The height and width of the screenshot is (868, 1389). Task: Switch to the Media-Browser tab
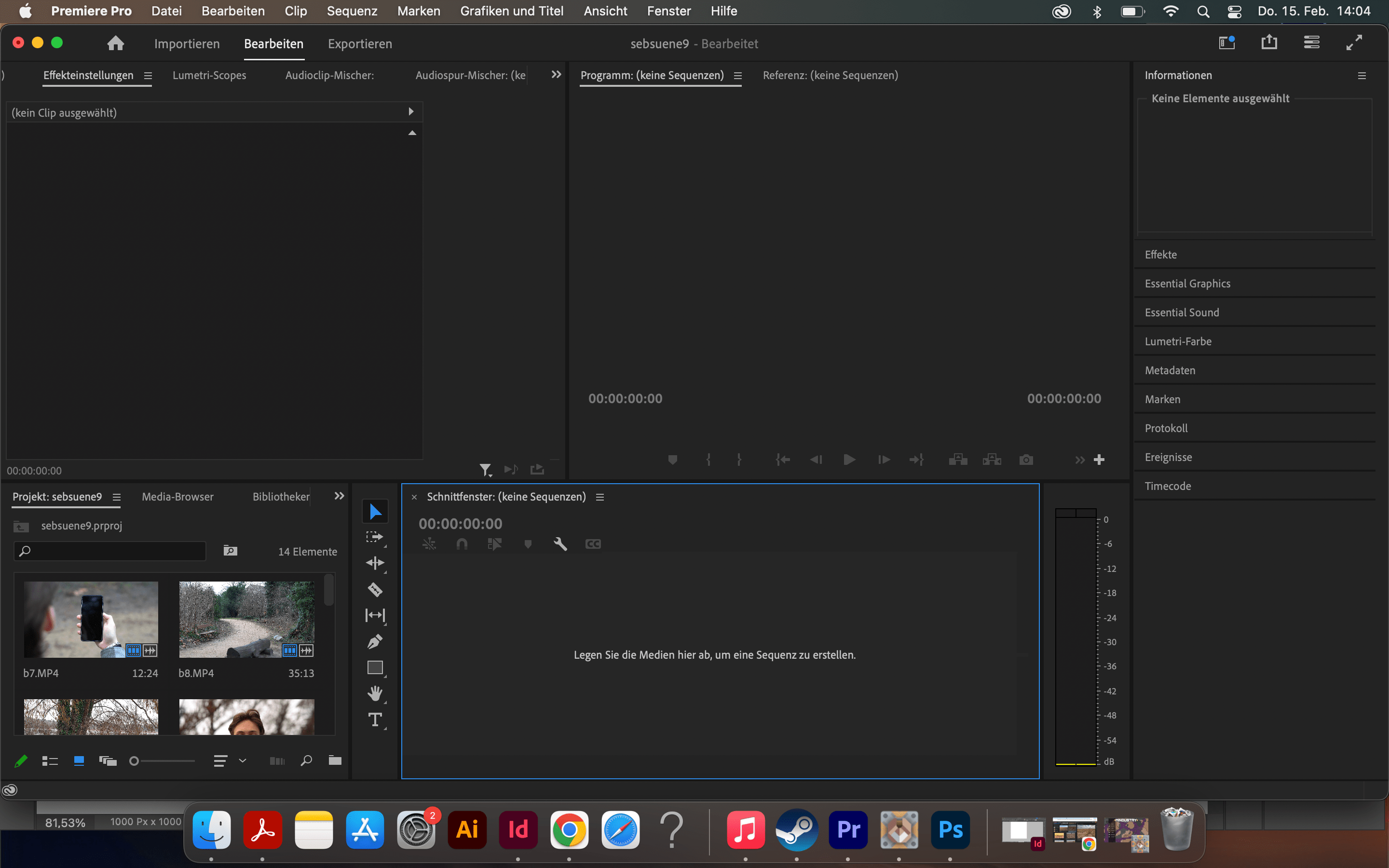pos(177,497)
